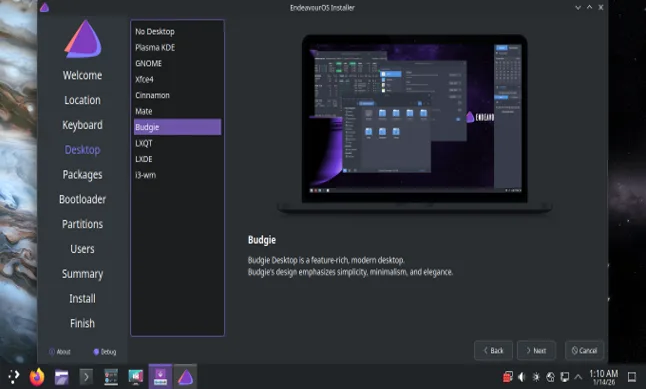Expand hidden system tray icons
Screen dimensions: 646x389
point(578,377)
